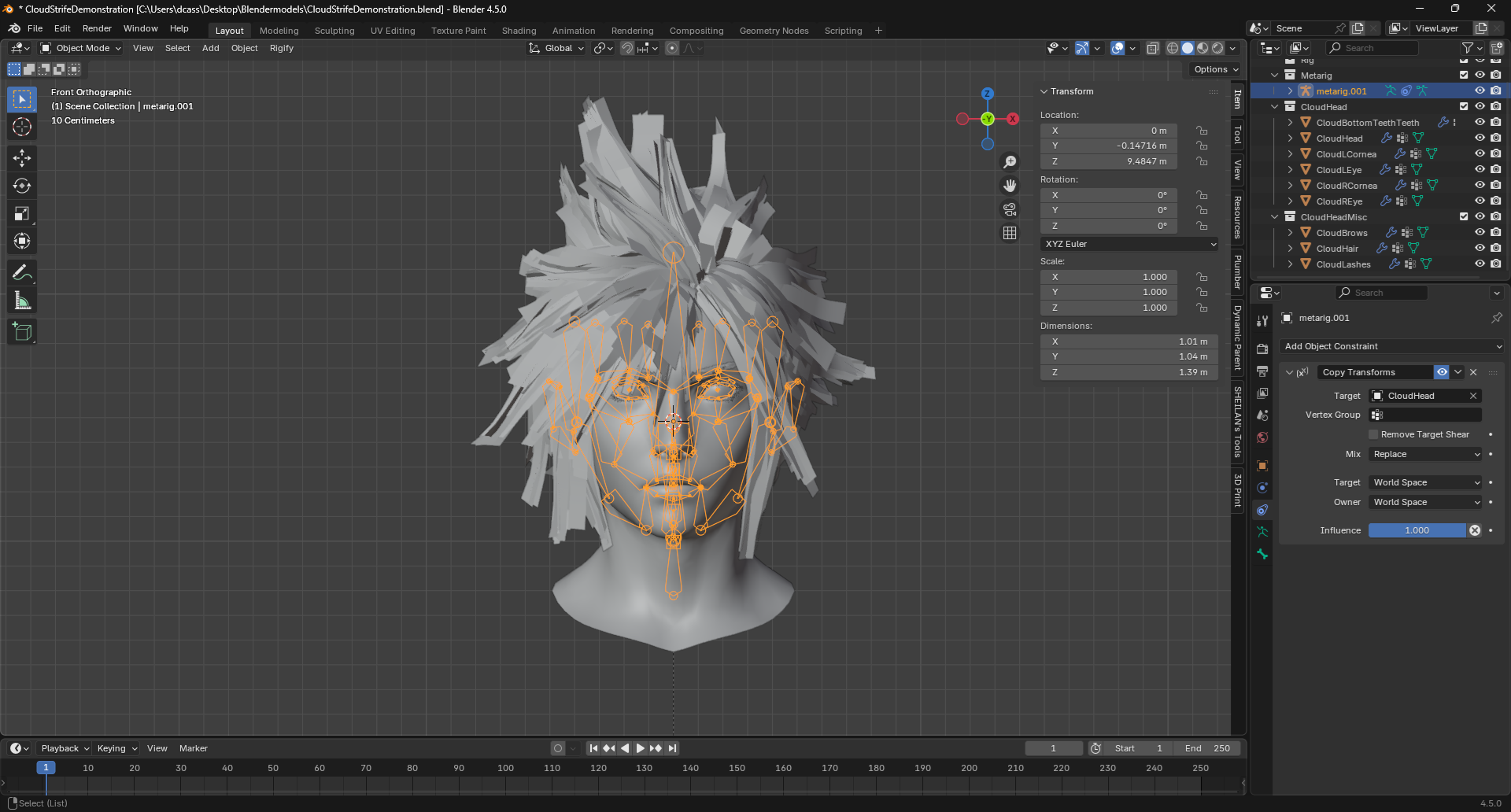Click the Z axis on navigation gizmo

click(x=988, y=94)
